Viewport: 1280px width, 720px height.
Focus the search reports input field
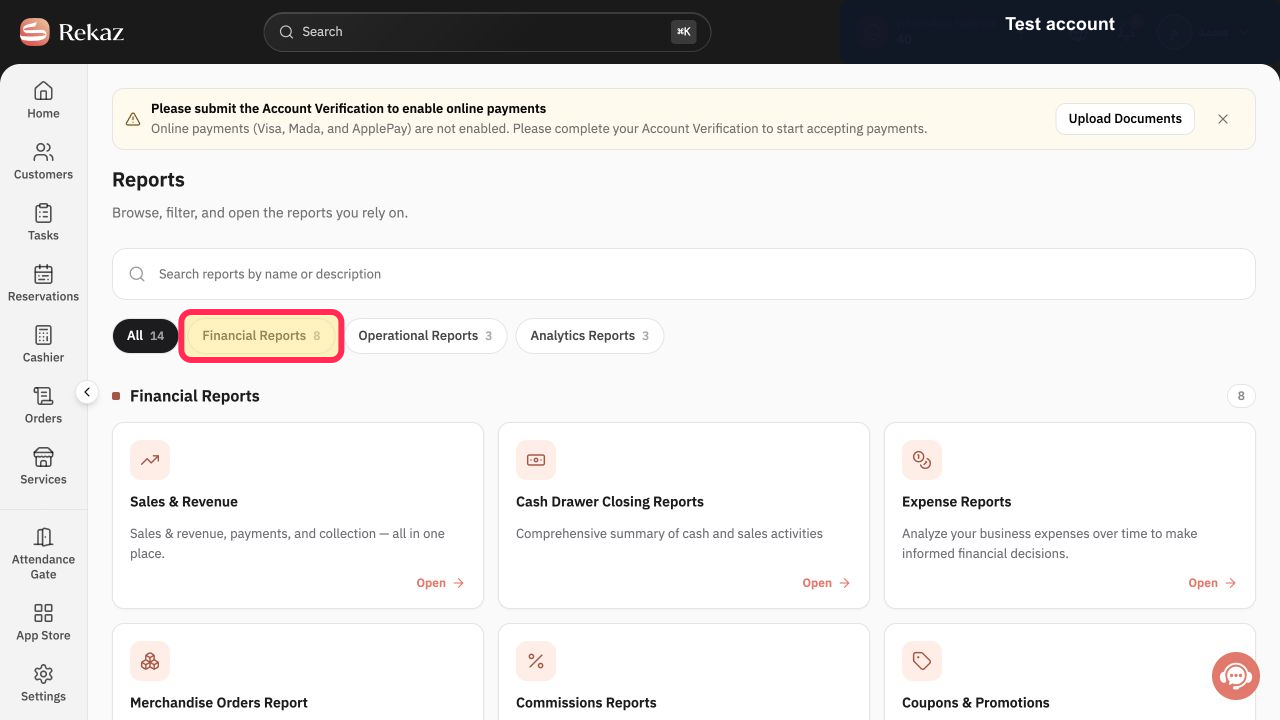coord(684,274)
